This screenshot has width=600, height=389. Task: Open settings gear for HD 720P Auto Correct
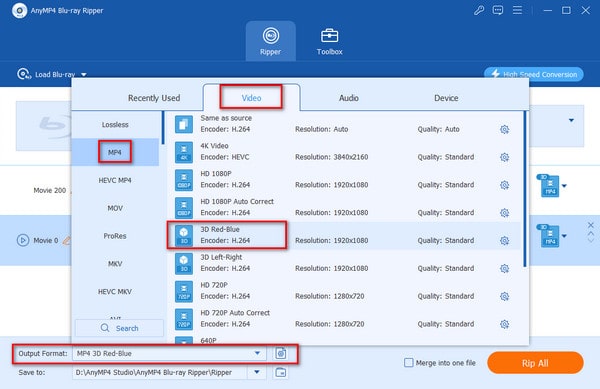coord(504,324)
